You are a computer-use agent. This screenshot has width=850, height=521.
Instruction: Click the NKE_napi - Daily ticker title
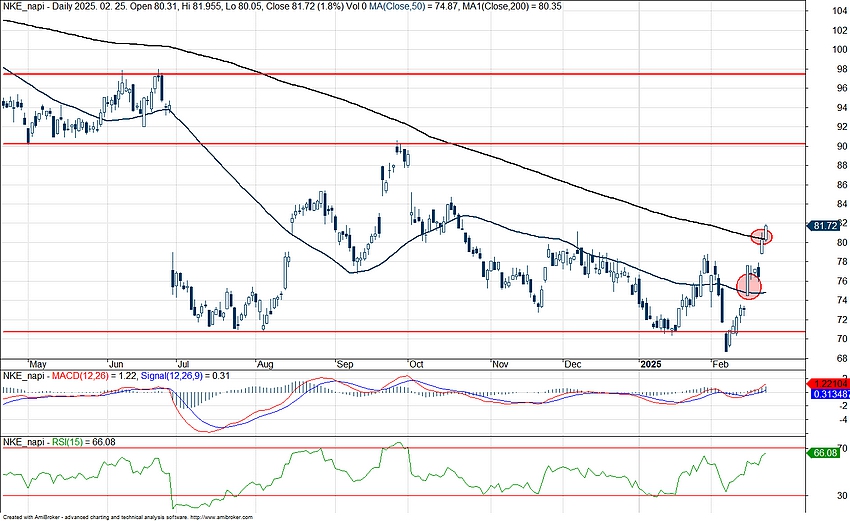37,7
